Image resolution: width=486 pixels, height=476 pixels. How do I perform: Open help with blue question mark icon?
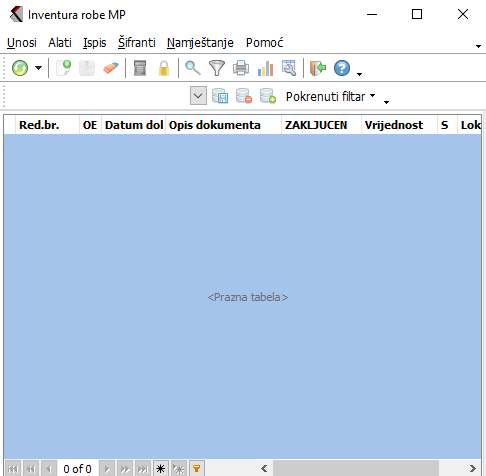point(342,68)
